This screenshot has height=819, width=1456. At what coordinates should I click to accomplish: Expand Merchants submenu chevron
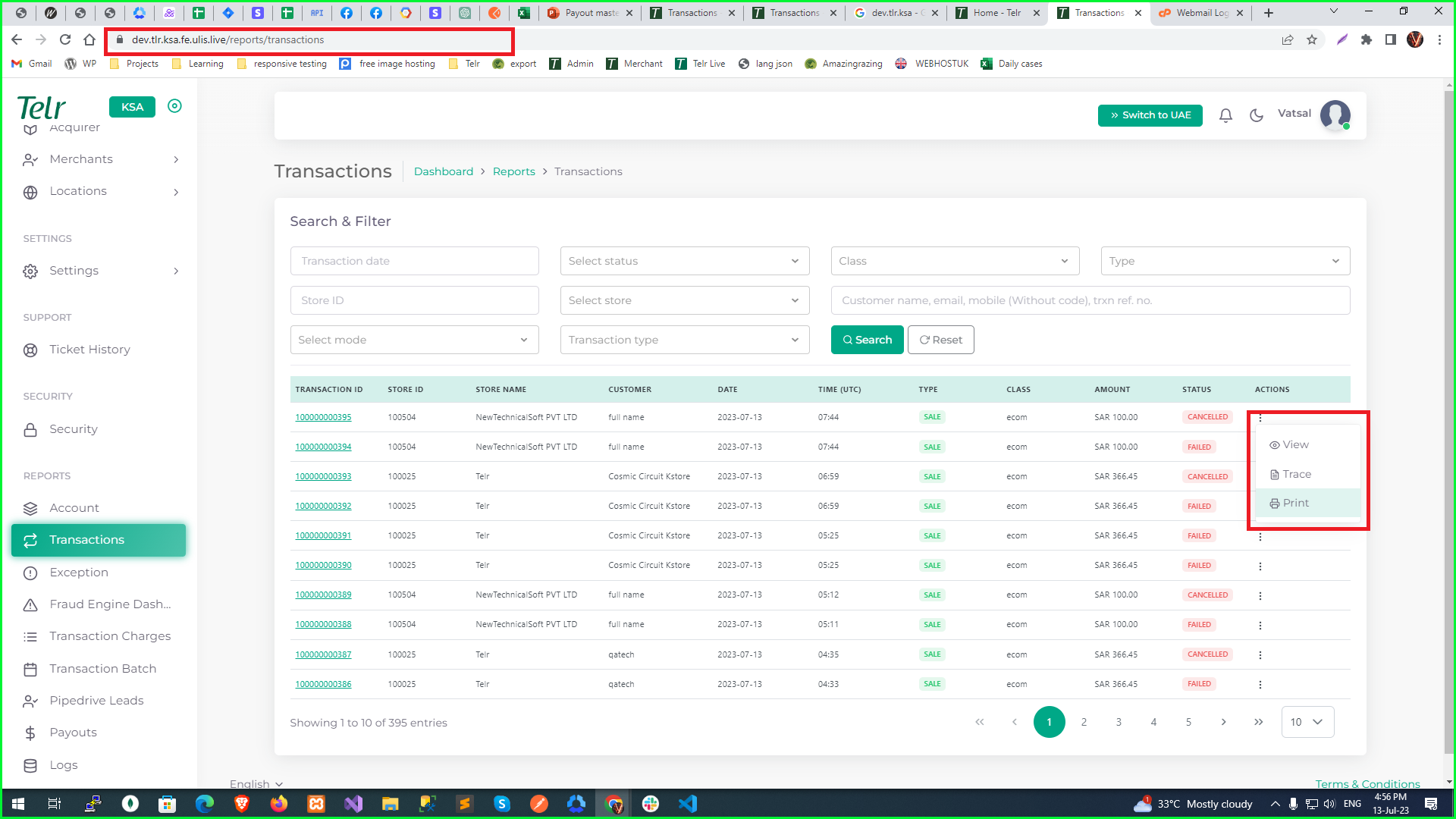176,160
